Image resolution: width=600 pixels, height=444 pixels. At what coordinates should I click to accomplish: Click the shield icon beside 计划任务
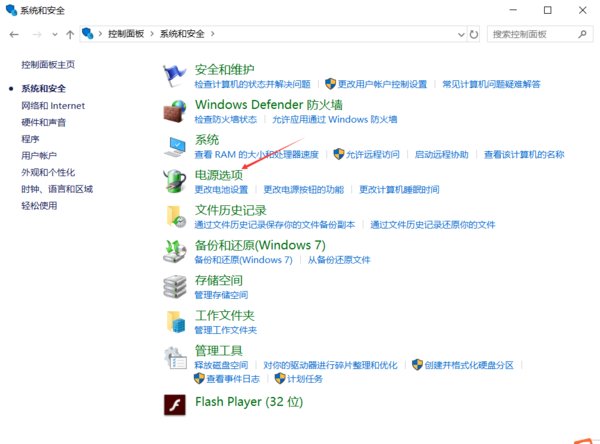[280, 379]
